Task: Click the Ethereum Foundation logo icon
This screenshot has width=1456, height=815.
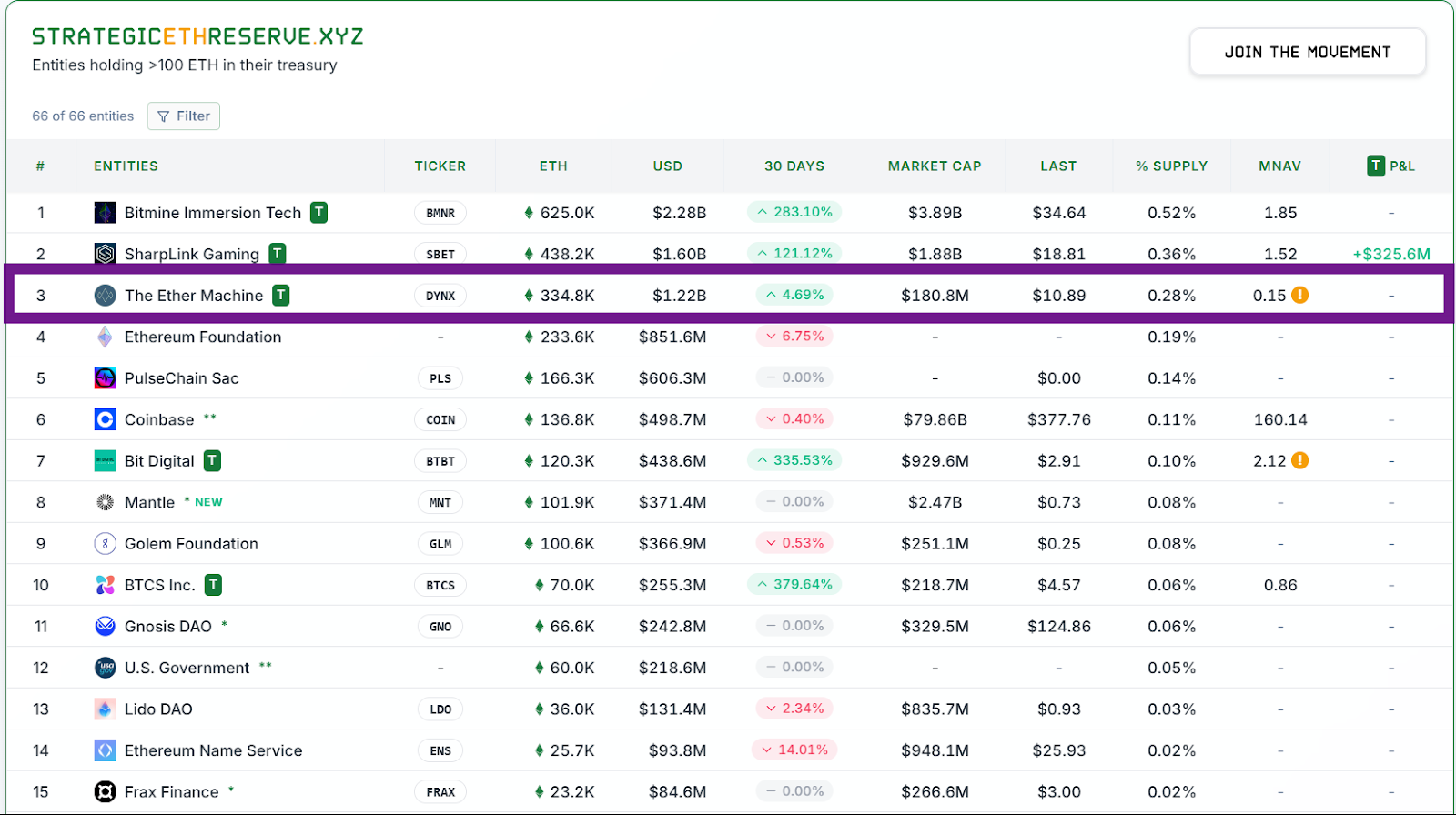Action: pos(106,337)
